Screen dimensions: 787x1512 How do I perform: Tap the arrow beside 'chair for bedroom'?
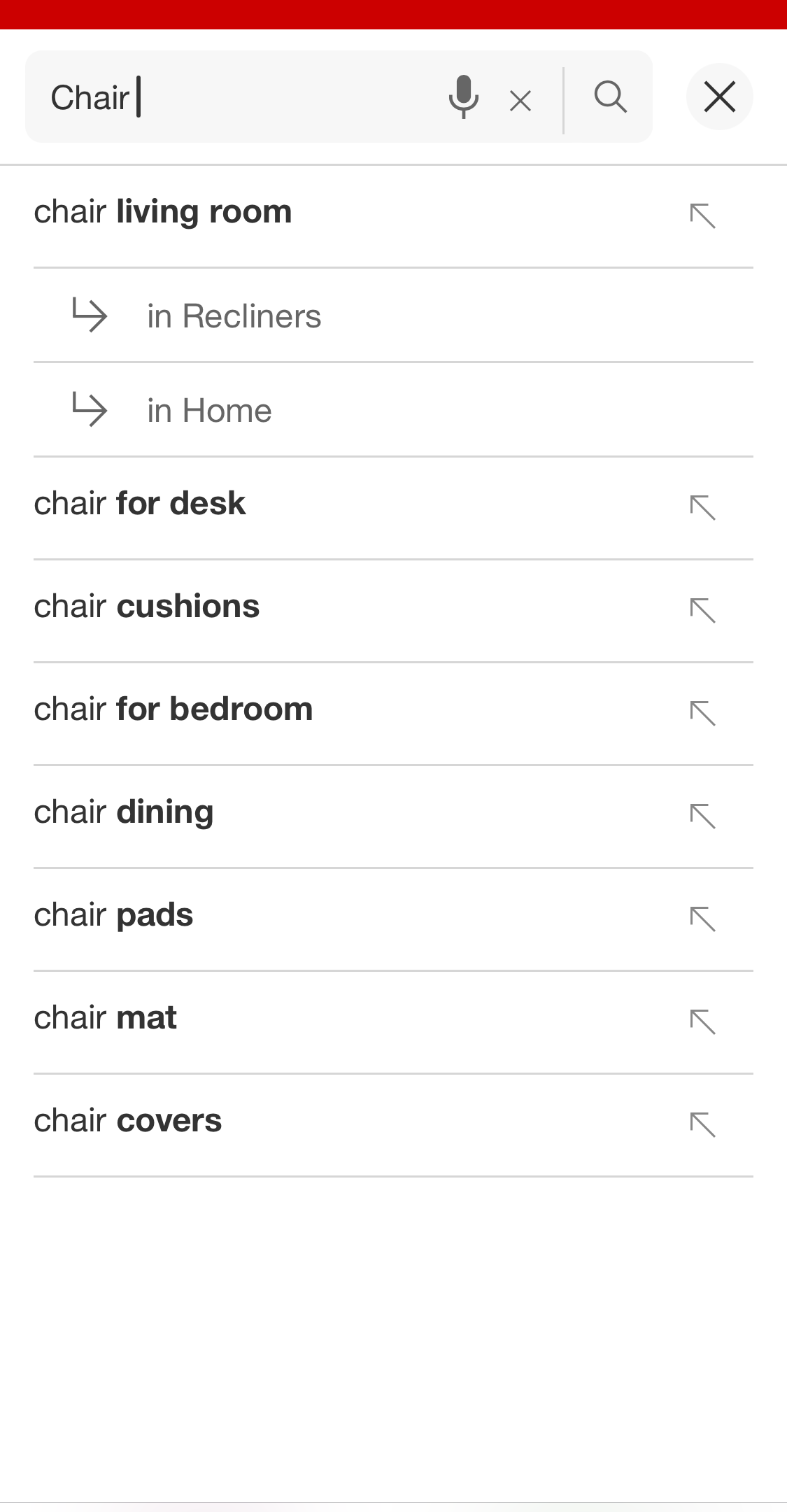click(x=702, y=714)
